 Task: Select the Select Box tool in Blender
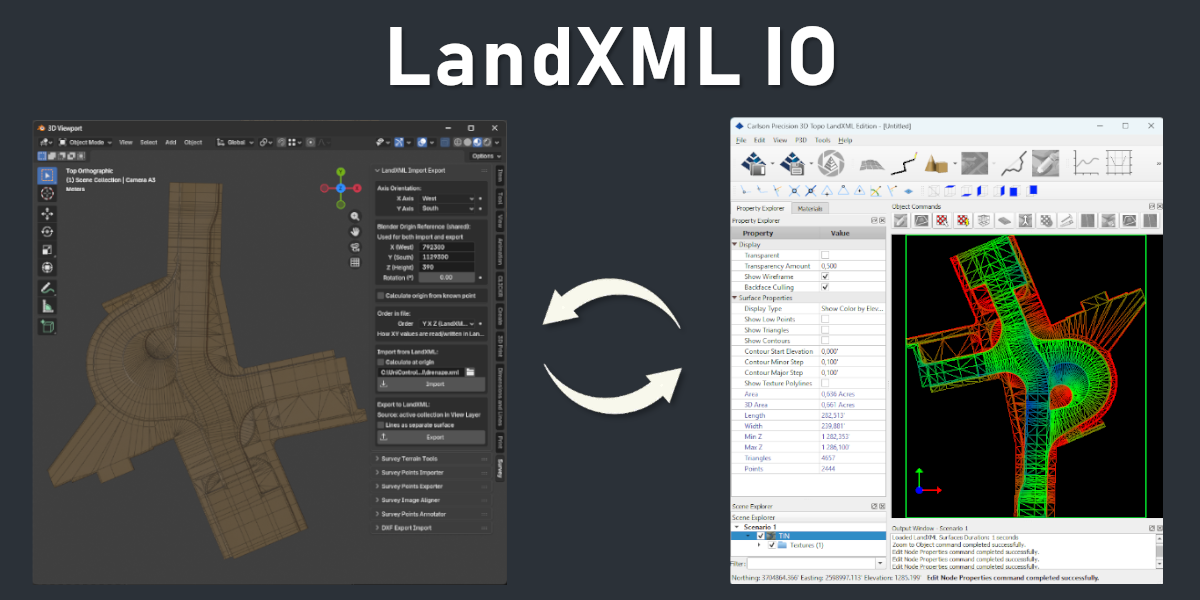pyautogui.click(x=47, y=175)
